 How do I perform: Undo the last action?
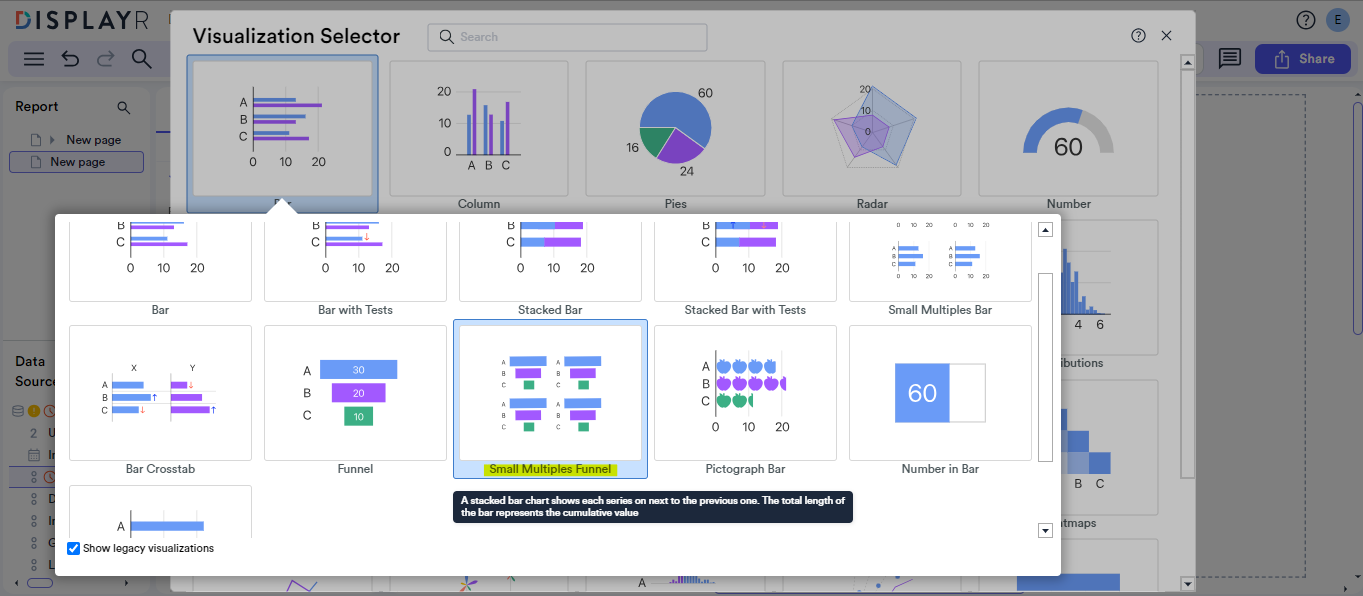click(x=69, y=59)
